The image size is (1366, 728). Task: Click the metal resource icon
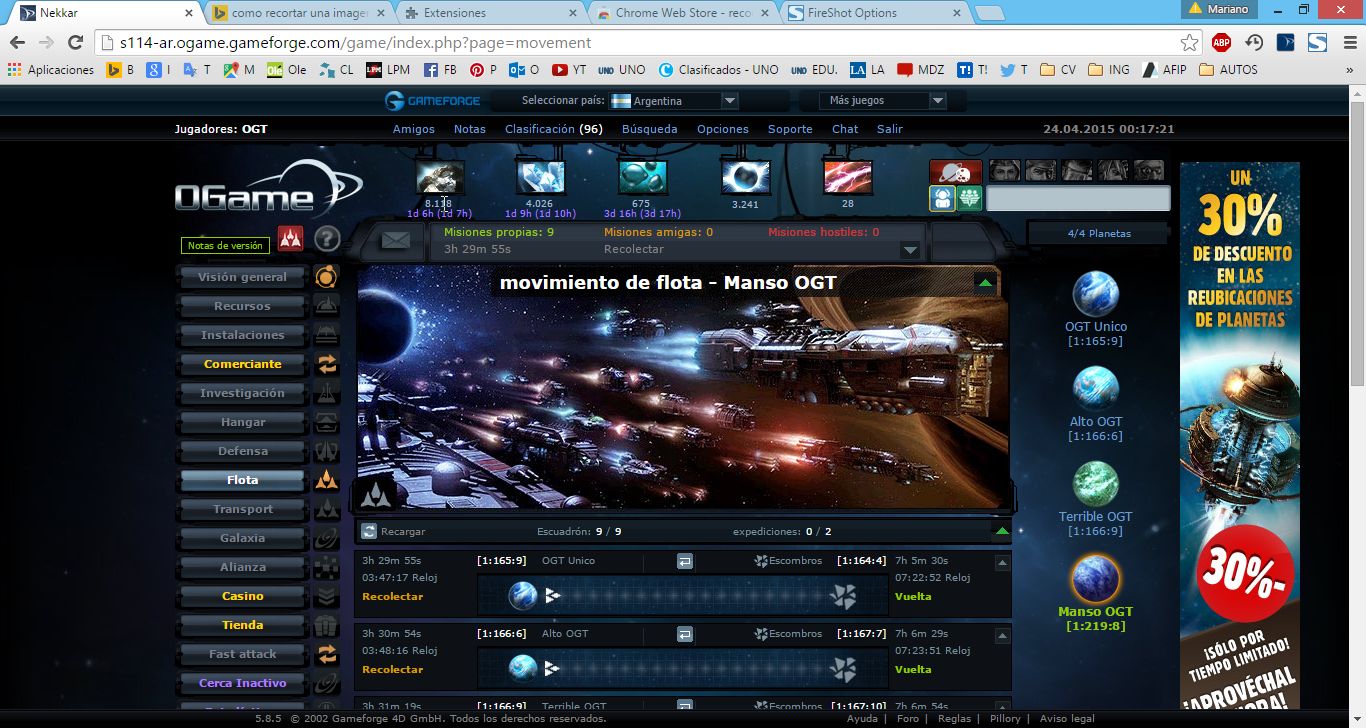[x=440, y=177]
